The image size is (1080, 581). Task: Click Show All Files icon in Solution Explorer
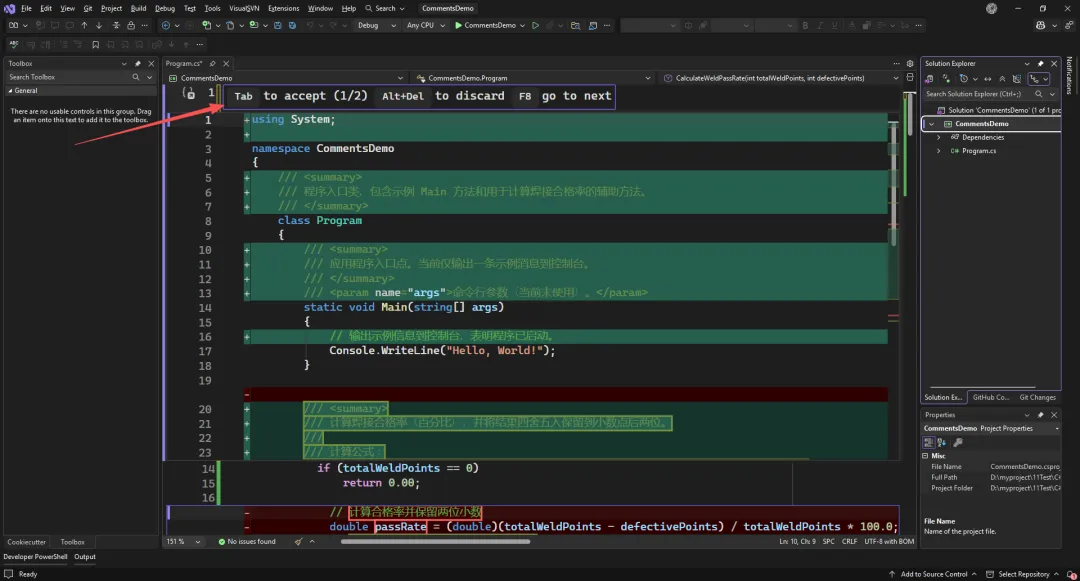tap(1017, 79)
